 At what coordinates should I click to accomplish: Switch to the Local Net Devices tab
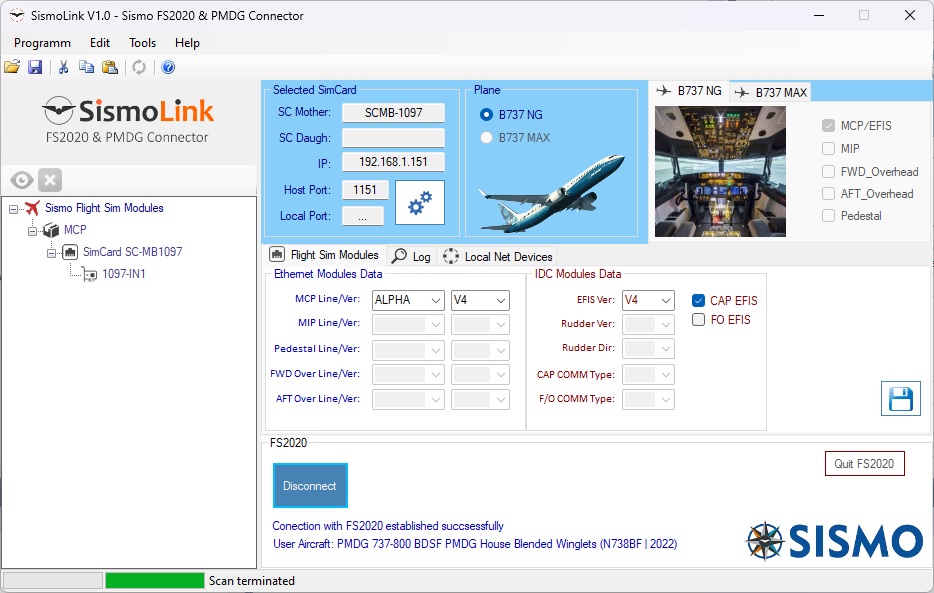click(x=497, y=257)
